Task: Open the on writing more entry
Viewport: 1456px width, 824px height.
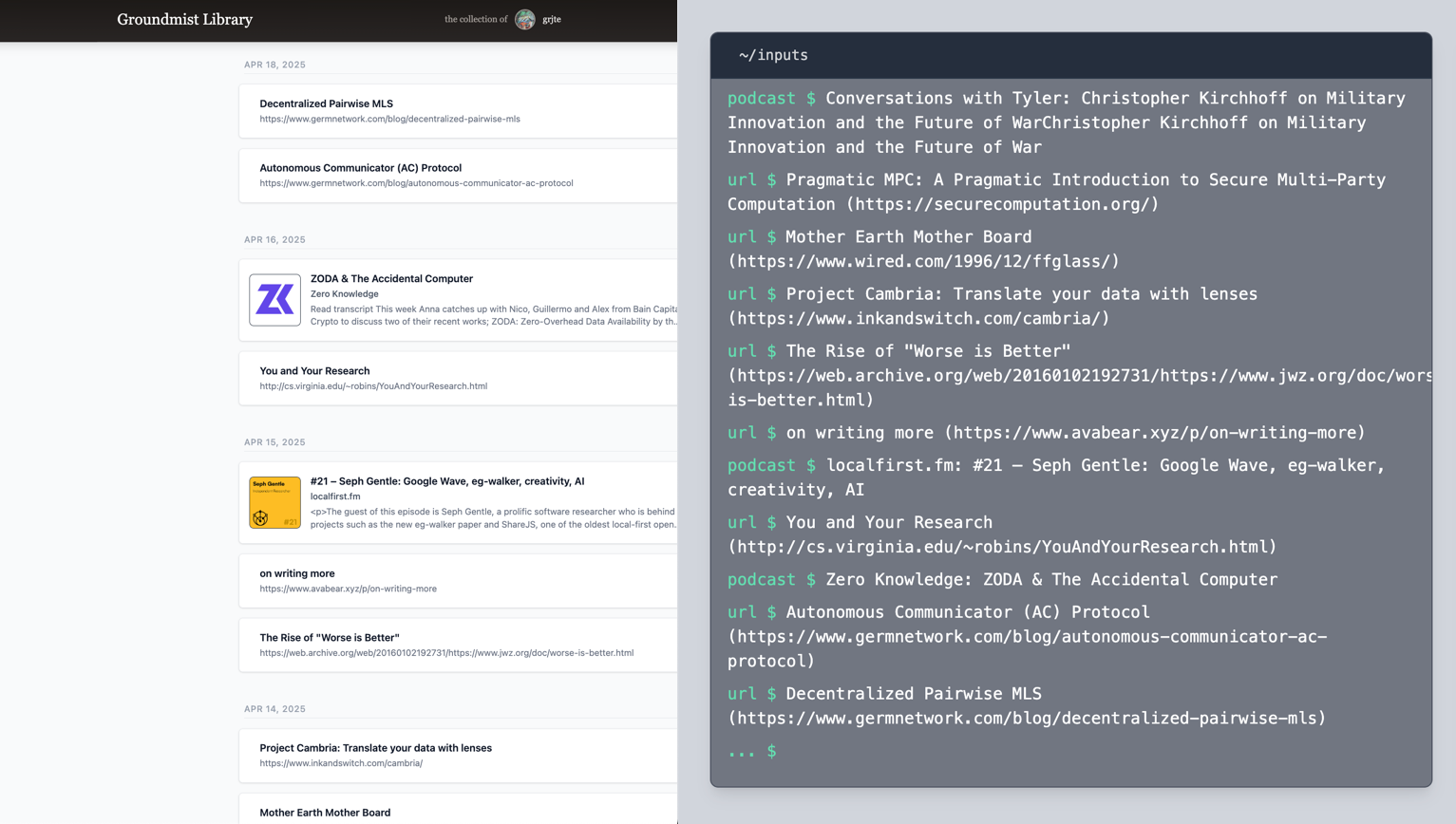Action: point(296,573)
